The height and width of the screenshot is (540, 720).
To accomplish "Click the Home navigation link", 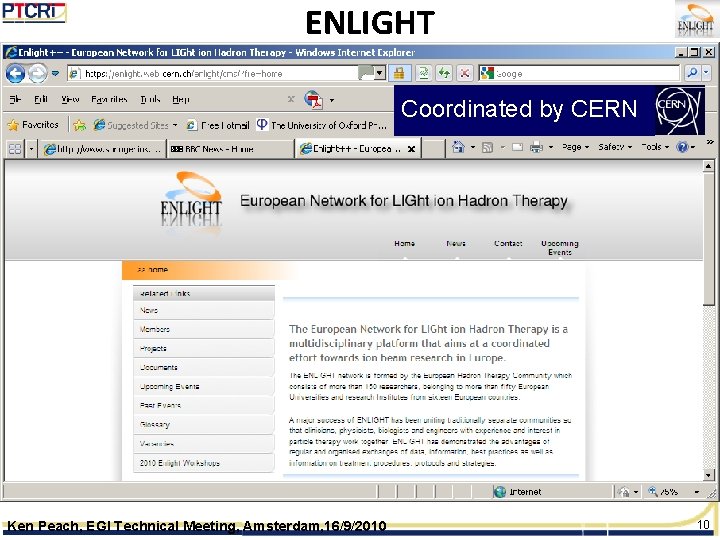I will (405, 243).
